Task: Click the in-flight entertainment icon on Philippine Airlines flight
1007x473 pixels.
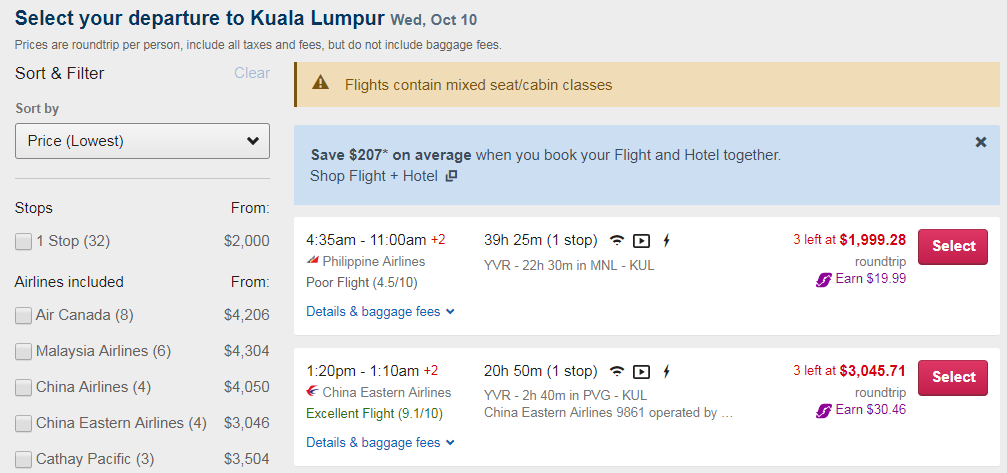Action: [x=641, y=241]
